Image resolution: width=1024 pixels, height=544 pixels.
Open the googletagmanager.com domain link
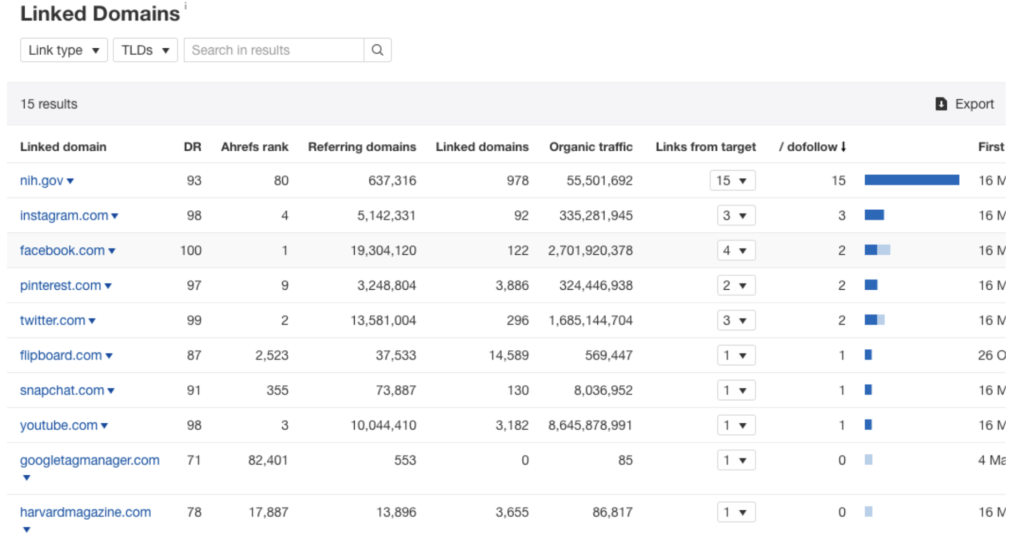89,460
